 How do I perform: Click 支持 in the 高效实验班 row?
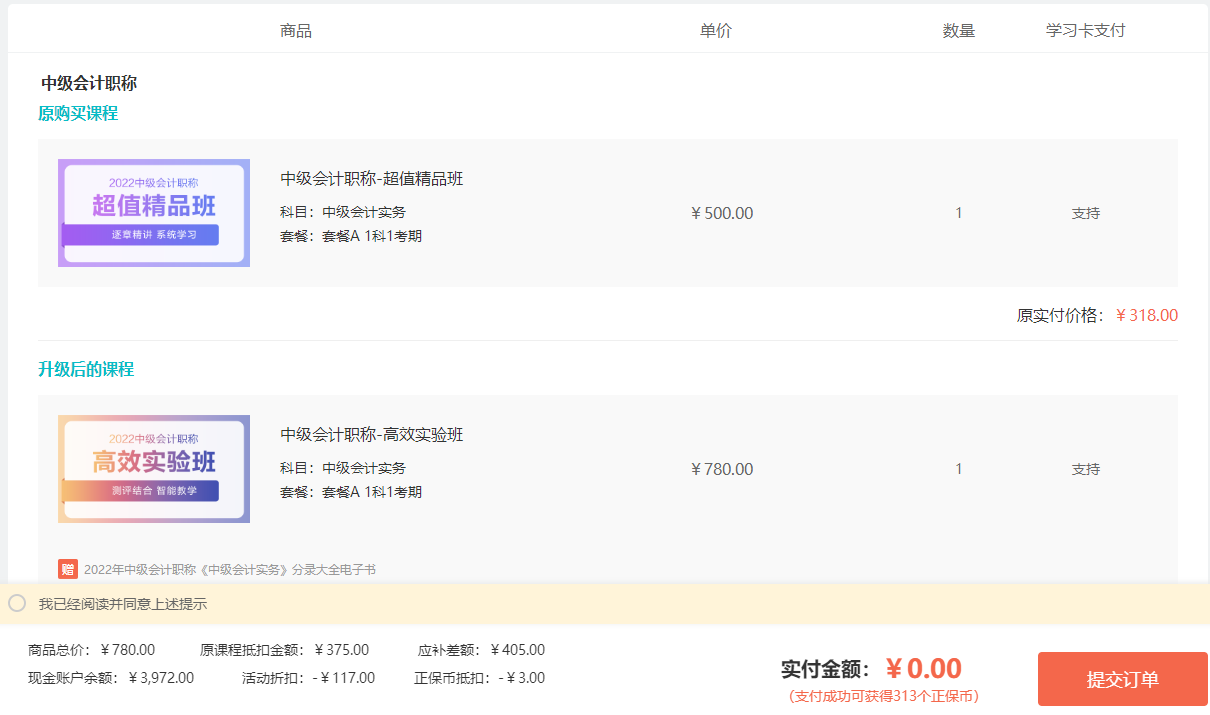pos(1085,469)
